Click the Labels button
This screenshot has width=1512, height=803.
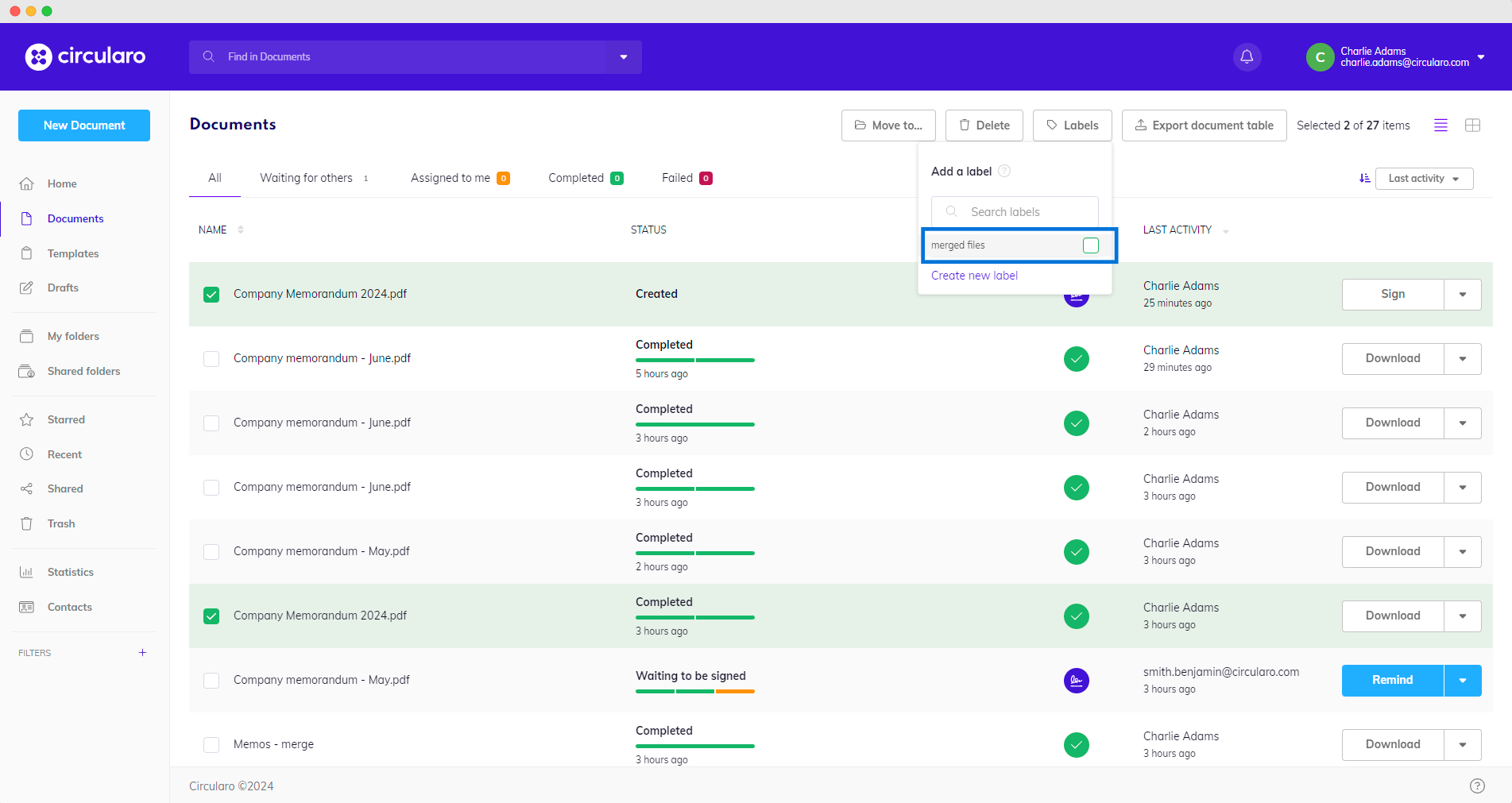tap(1073, 125)
